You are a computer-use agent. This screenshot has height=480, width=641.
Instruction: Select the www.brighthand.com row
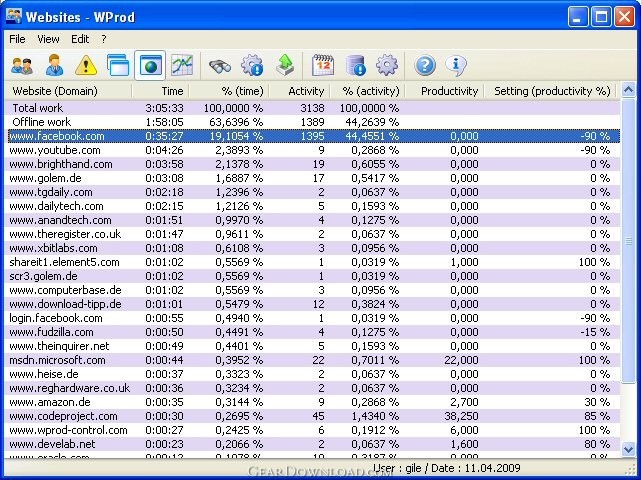point(313,164)
